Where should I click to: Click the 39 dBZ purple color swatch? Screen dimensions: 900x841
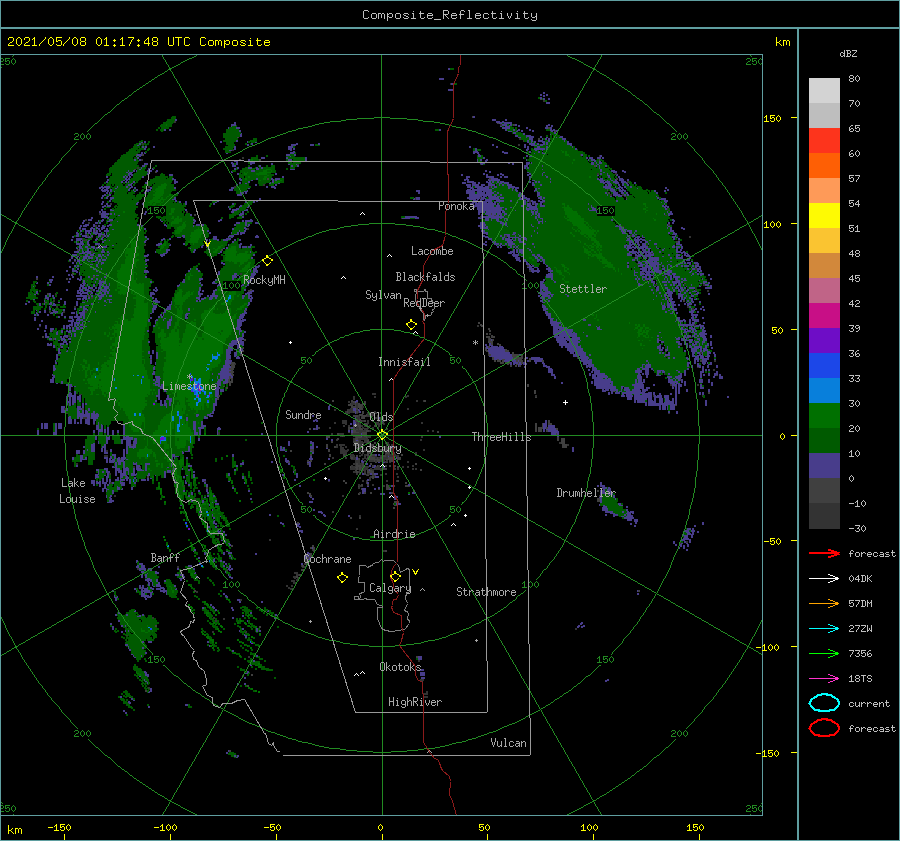coord(824,340)
